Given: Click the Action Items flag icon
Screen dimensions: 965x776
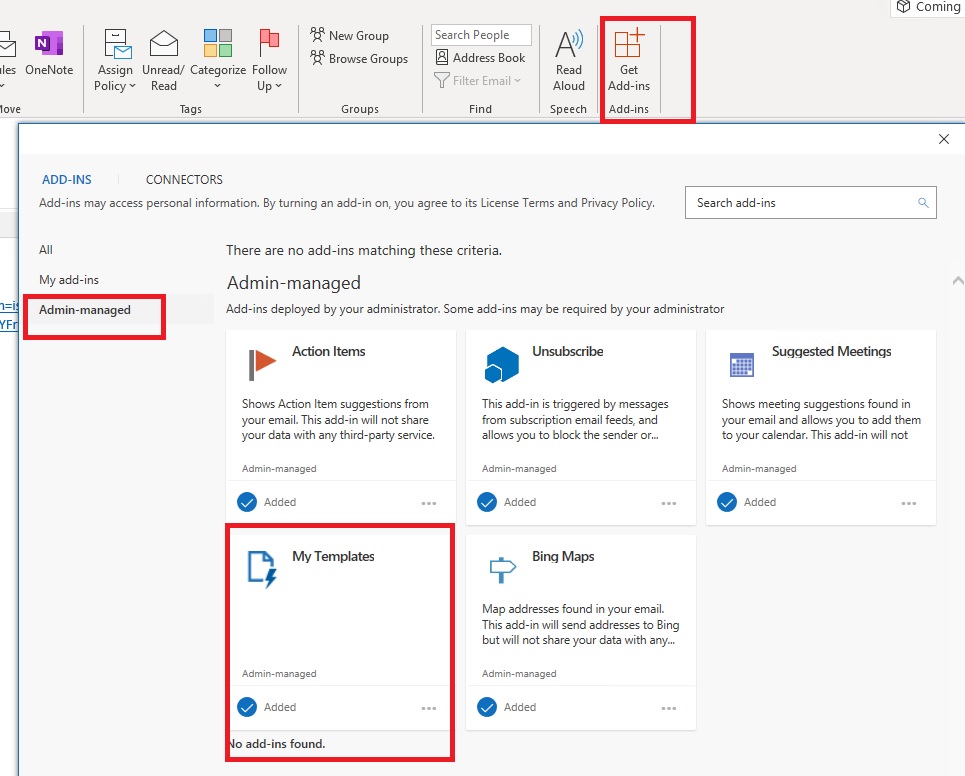Looking at the screenshot, I should tap(262, 365).
